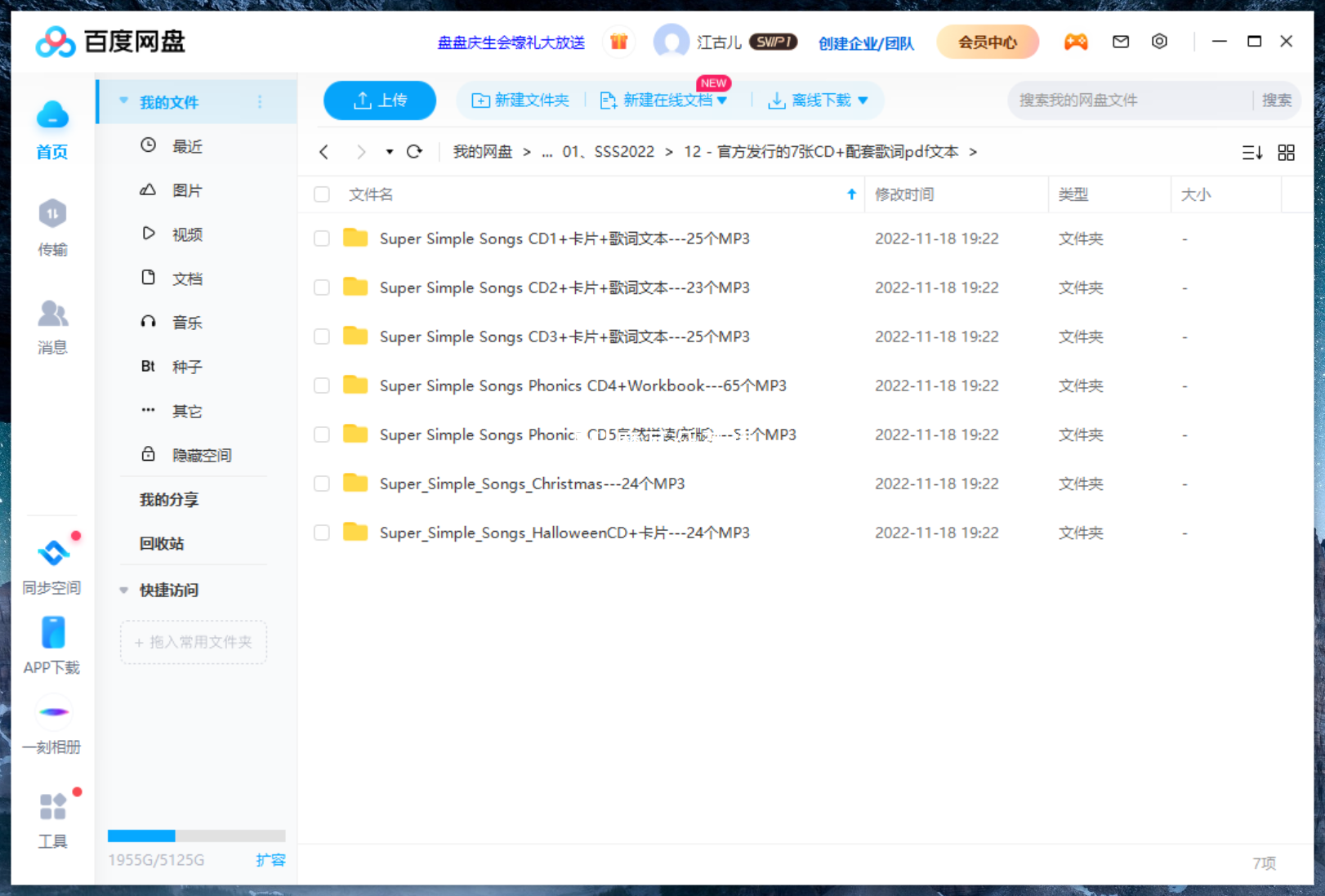The width and height of the screenshot is (1325, 896).
Task: Open 同步空间 sync space icon
Action: [x=53, y=553]
